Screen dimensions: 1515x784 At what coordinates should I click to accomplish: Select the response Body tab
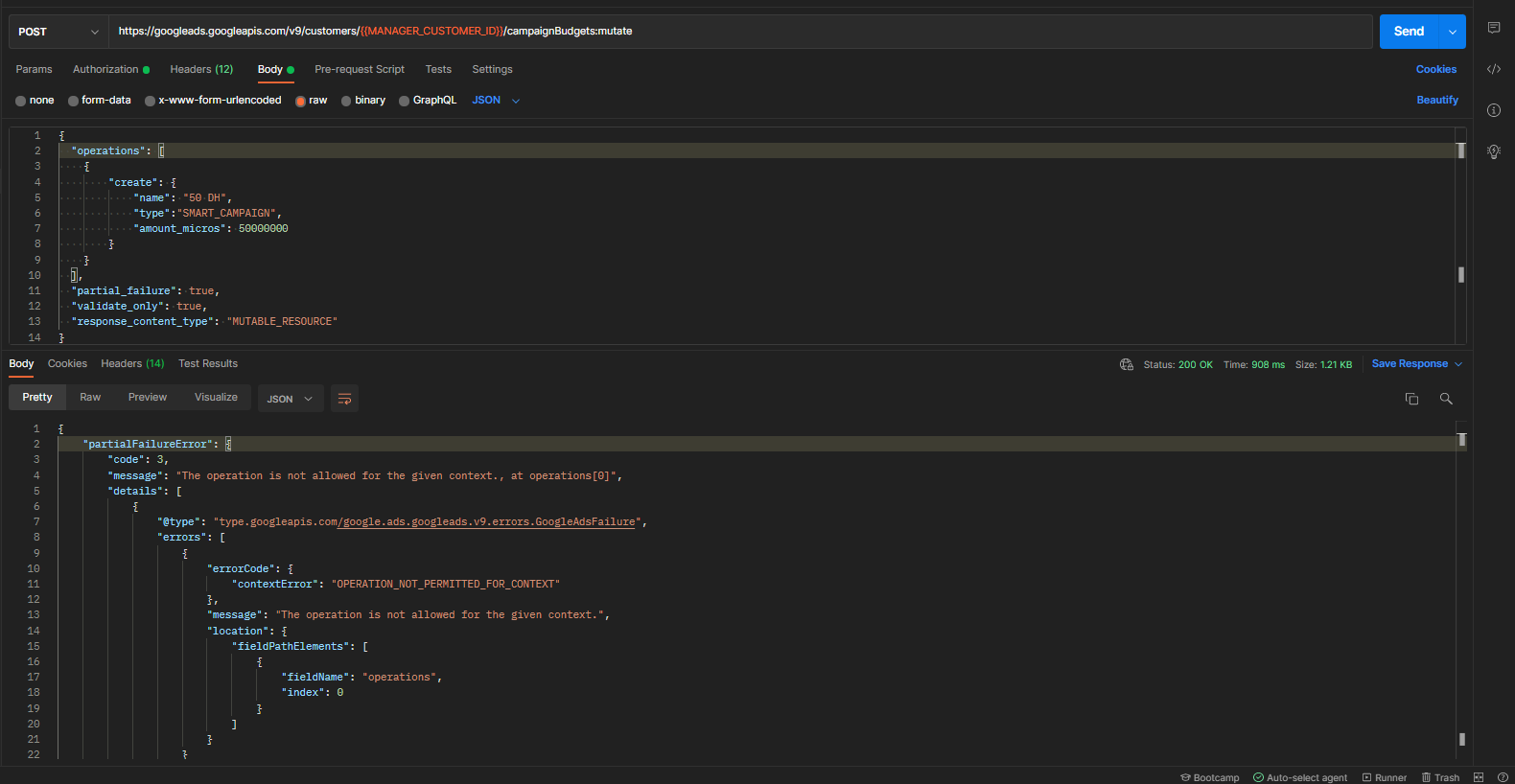(x=21, y=364)
